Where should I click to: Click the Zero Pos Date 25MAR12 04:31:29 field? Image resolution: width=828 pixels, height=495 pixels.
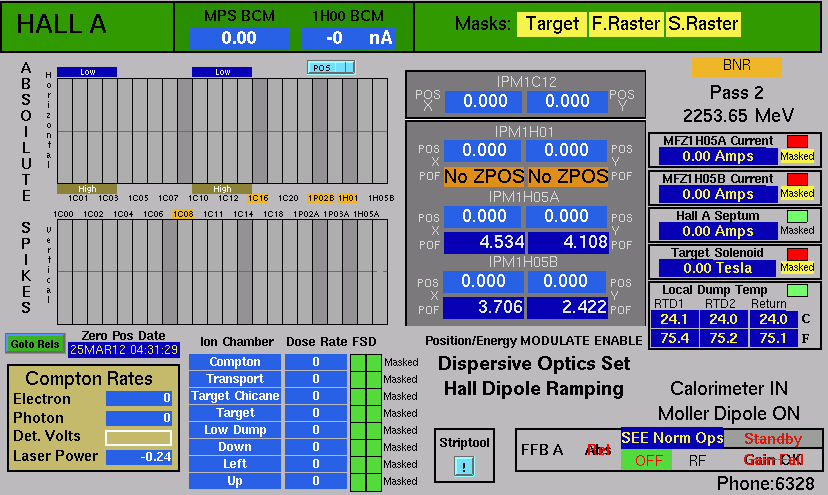coord(124,350)
